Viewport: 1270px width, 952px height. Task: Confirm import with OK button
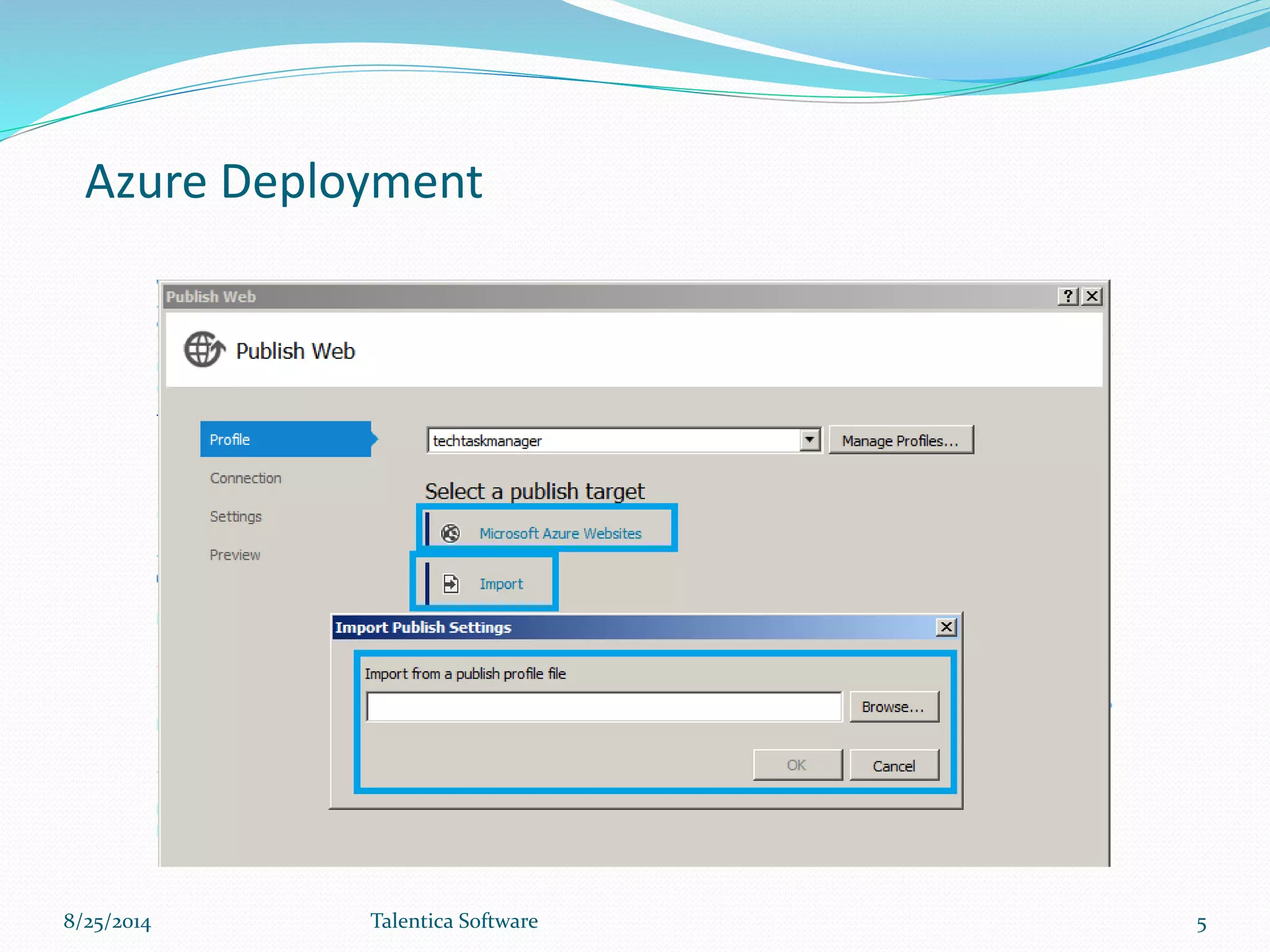coord(797,765)
